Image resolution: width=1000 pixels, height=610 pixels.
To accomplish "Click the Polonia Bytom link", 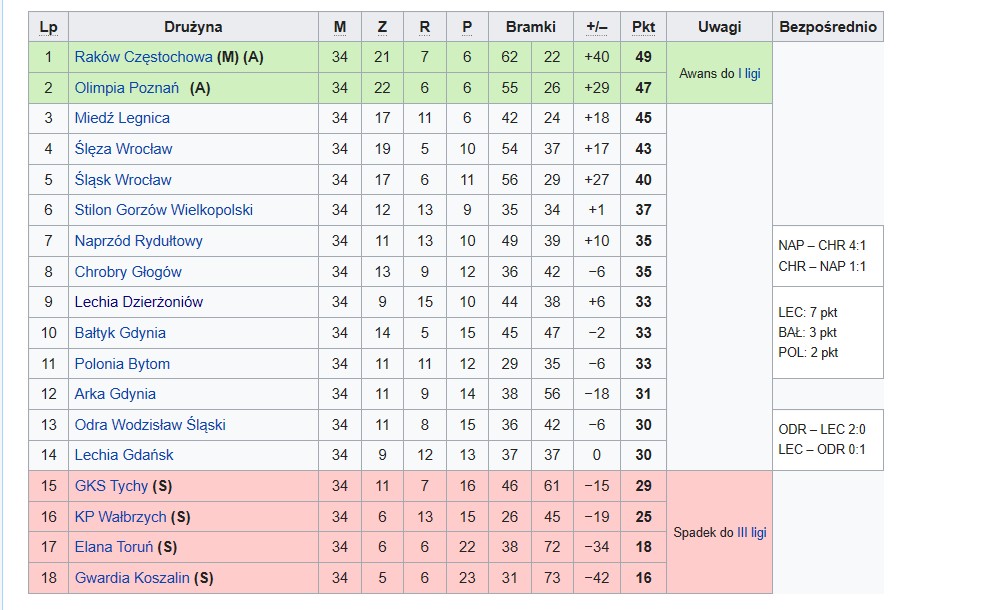I will point(122,364).
